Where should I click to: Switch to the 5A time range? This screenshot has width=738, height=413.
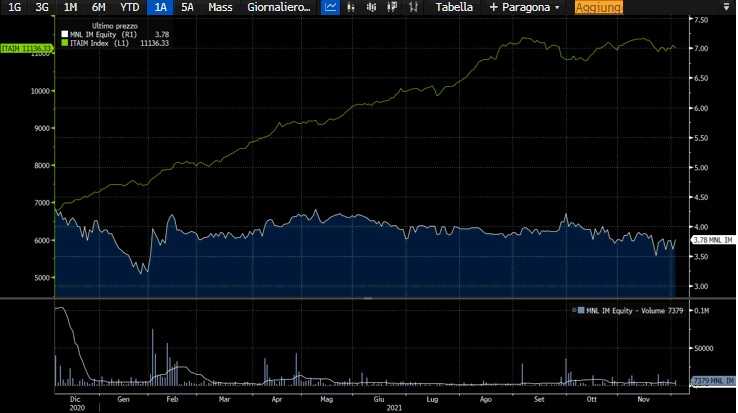pos(187,8)
